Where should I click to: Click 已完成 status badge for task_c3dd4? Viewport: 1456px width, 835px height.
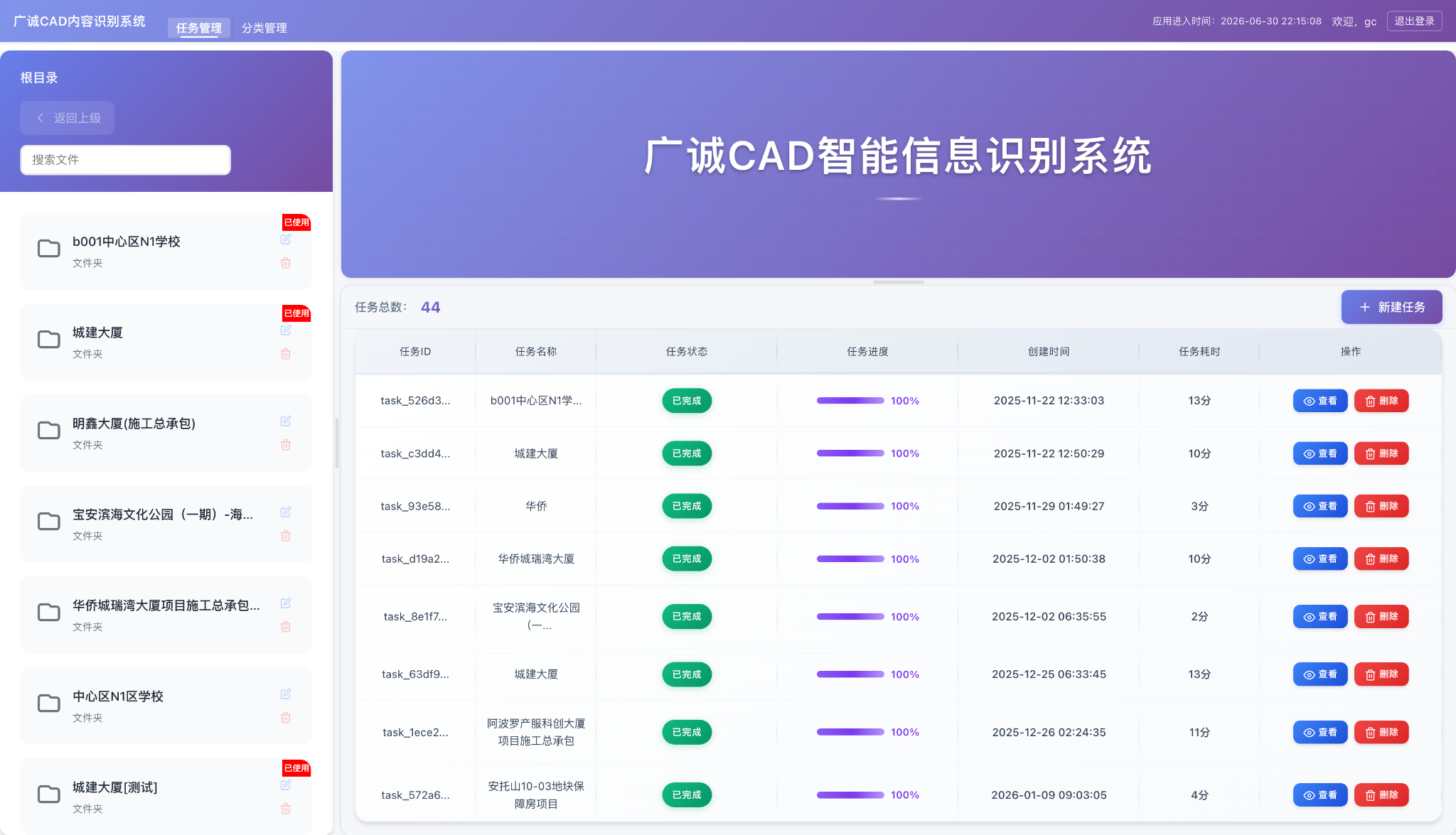pyautogui.click(x=687, y=453)
